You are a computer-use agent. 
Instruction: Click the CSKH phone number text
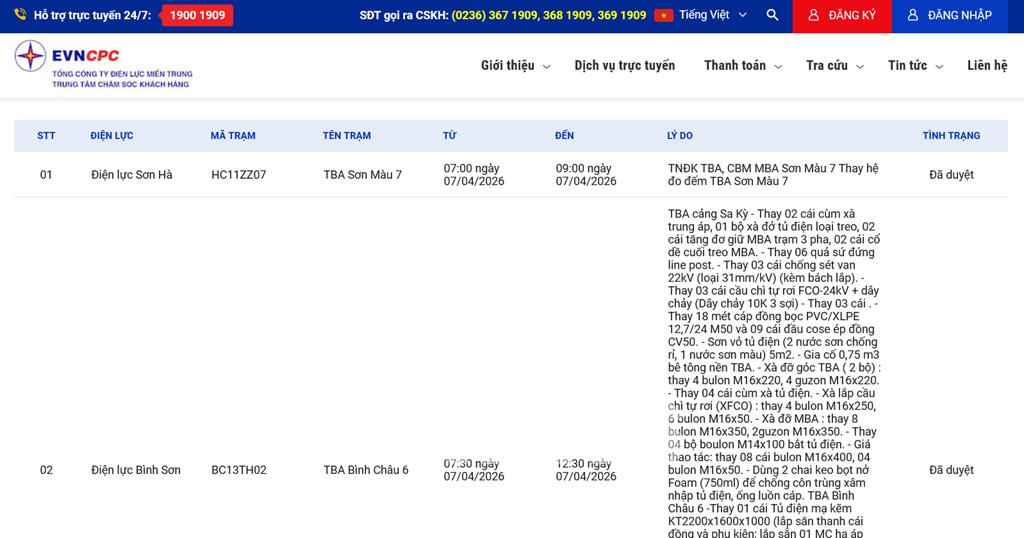548,15
